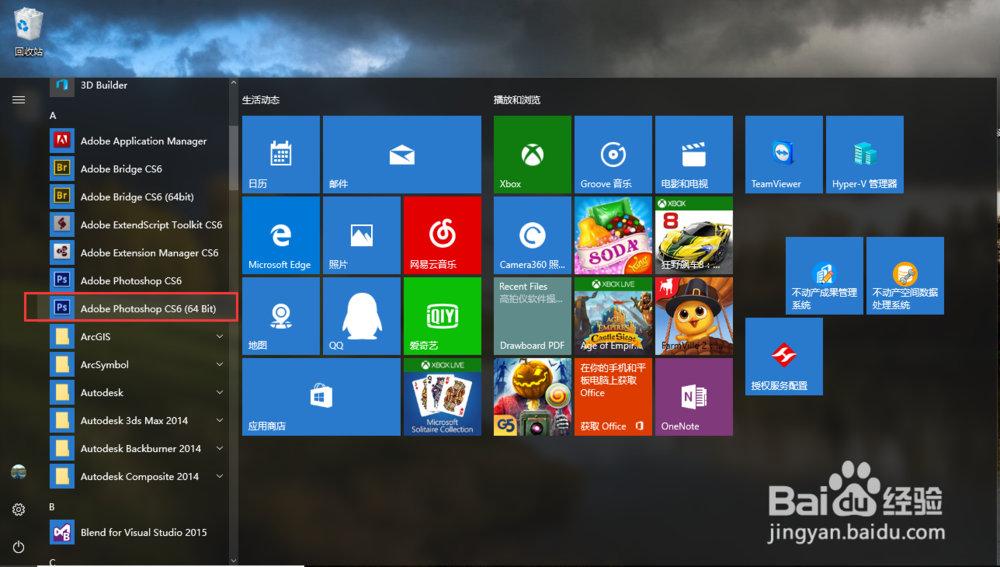Open the 不动产成果管理系统 tile
This screenshot has height=567, width=1000.
[824, 276]
